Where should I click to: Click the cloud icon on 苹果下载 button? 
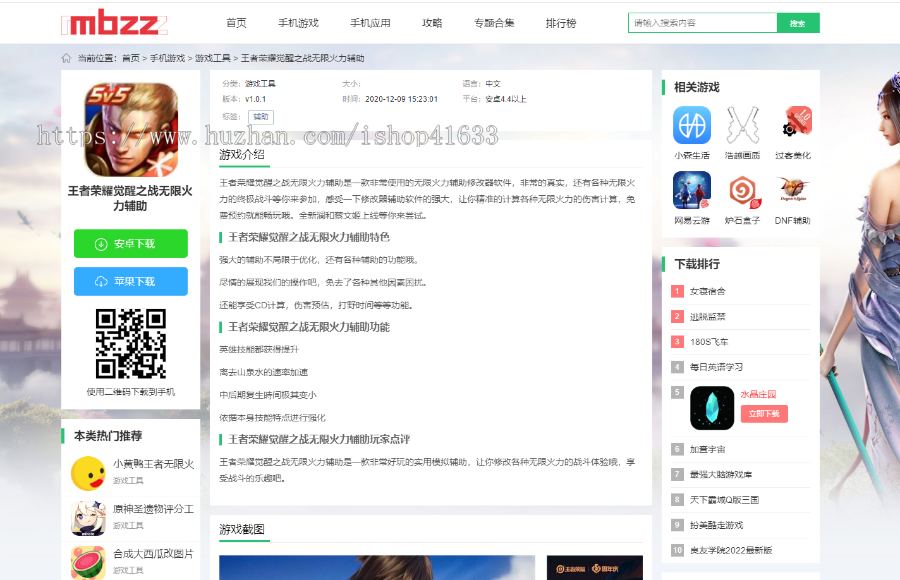pos(101,281)
